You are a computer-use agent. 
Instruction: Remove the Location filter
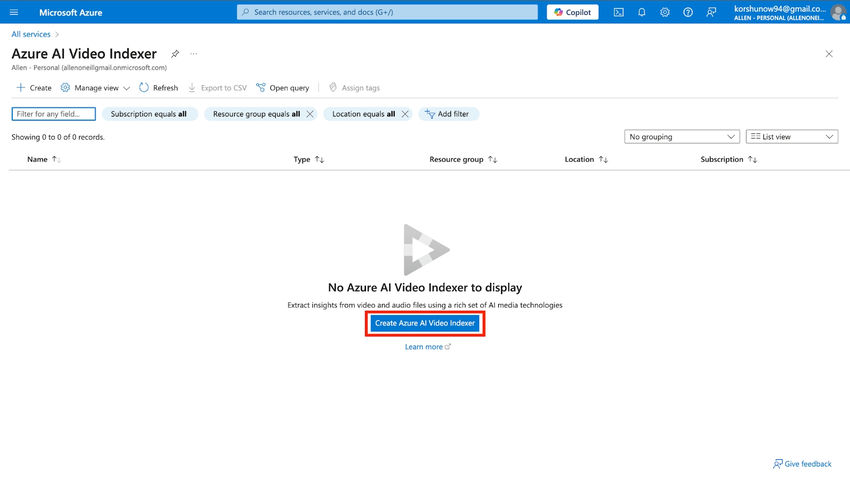coord(405,114)
